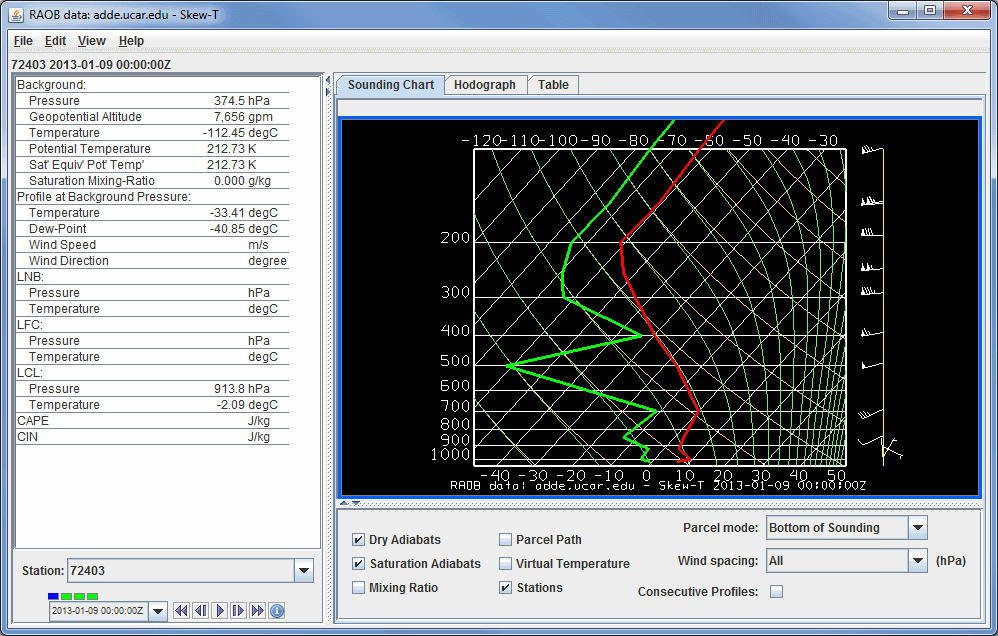The width and height of the screenshot is (998, 636).
Task: Disable the Dry Adiabats checkbox
Action: point(359,540)
